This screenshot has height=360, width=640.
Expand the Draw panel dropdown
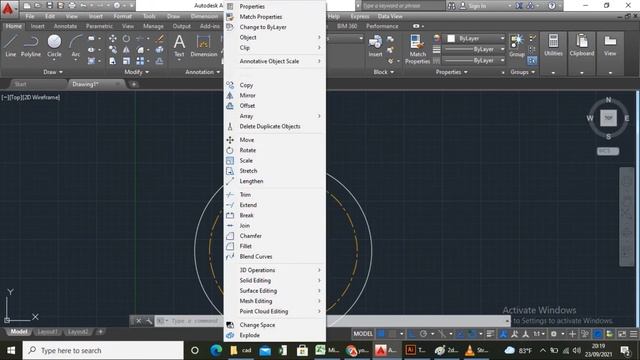[x=53, y=72]
